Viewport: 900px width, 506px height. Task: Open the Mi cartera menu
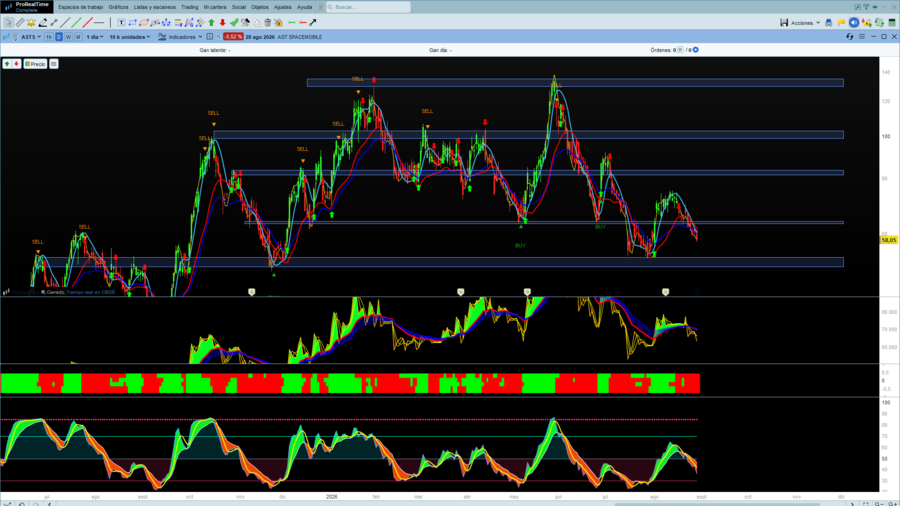[215, 7]
